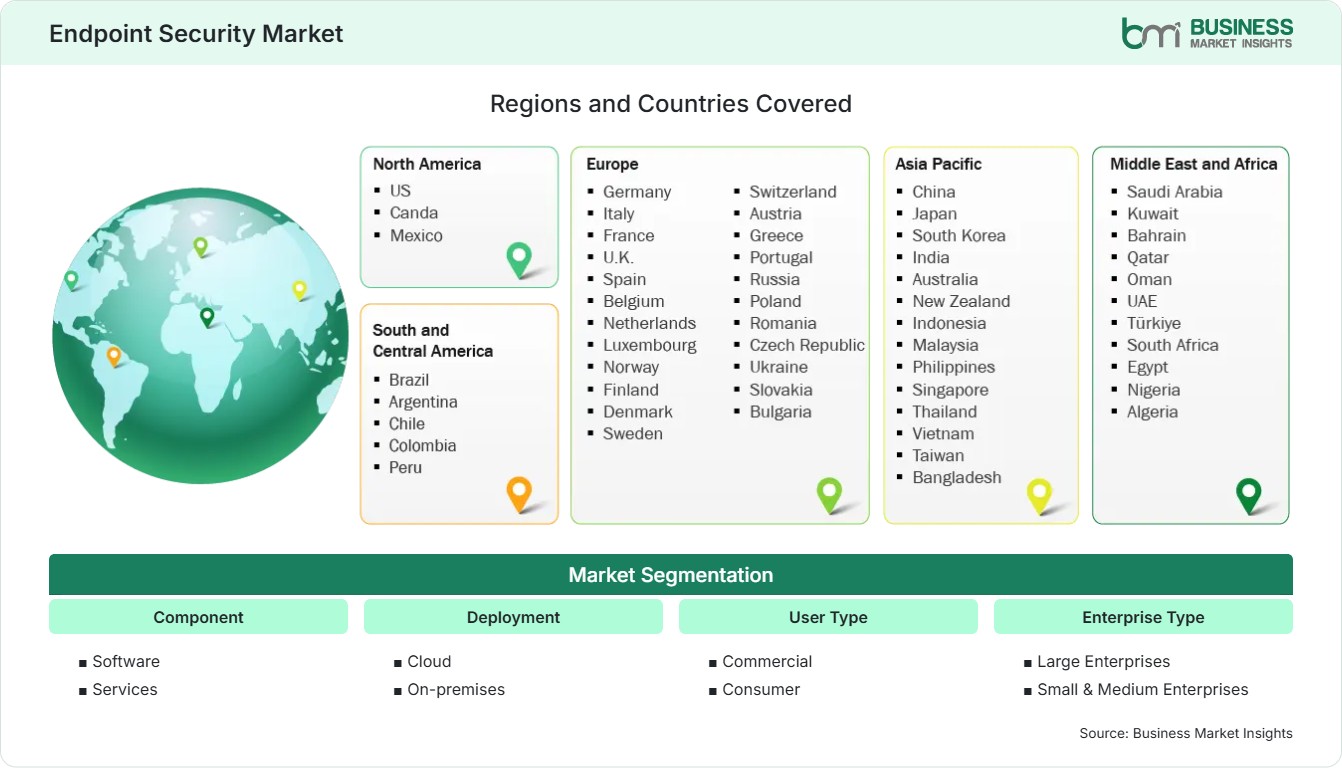
Task: Click Brazil in South America list
Action: coord(409,379)
